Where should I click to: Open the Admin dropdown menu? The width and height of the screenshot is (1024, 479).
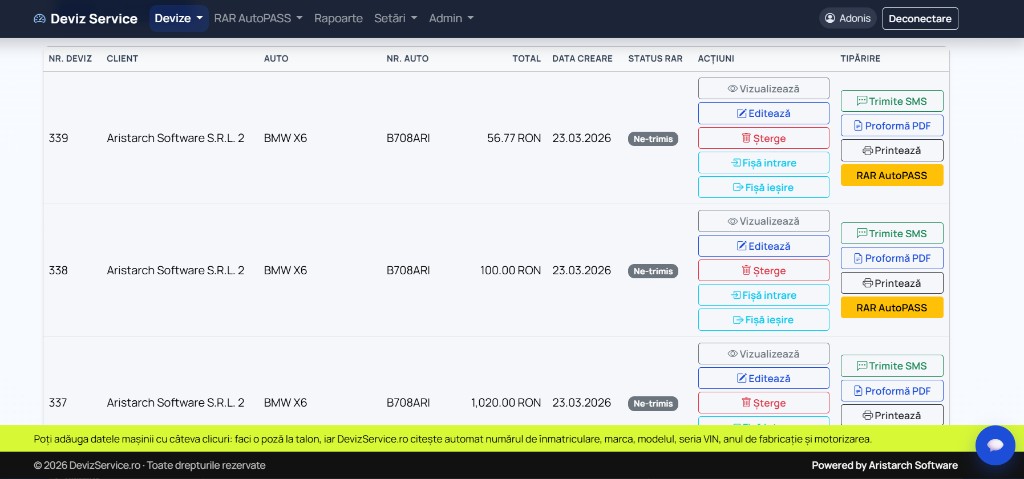451,18
